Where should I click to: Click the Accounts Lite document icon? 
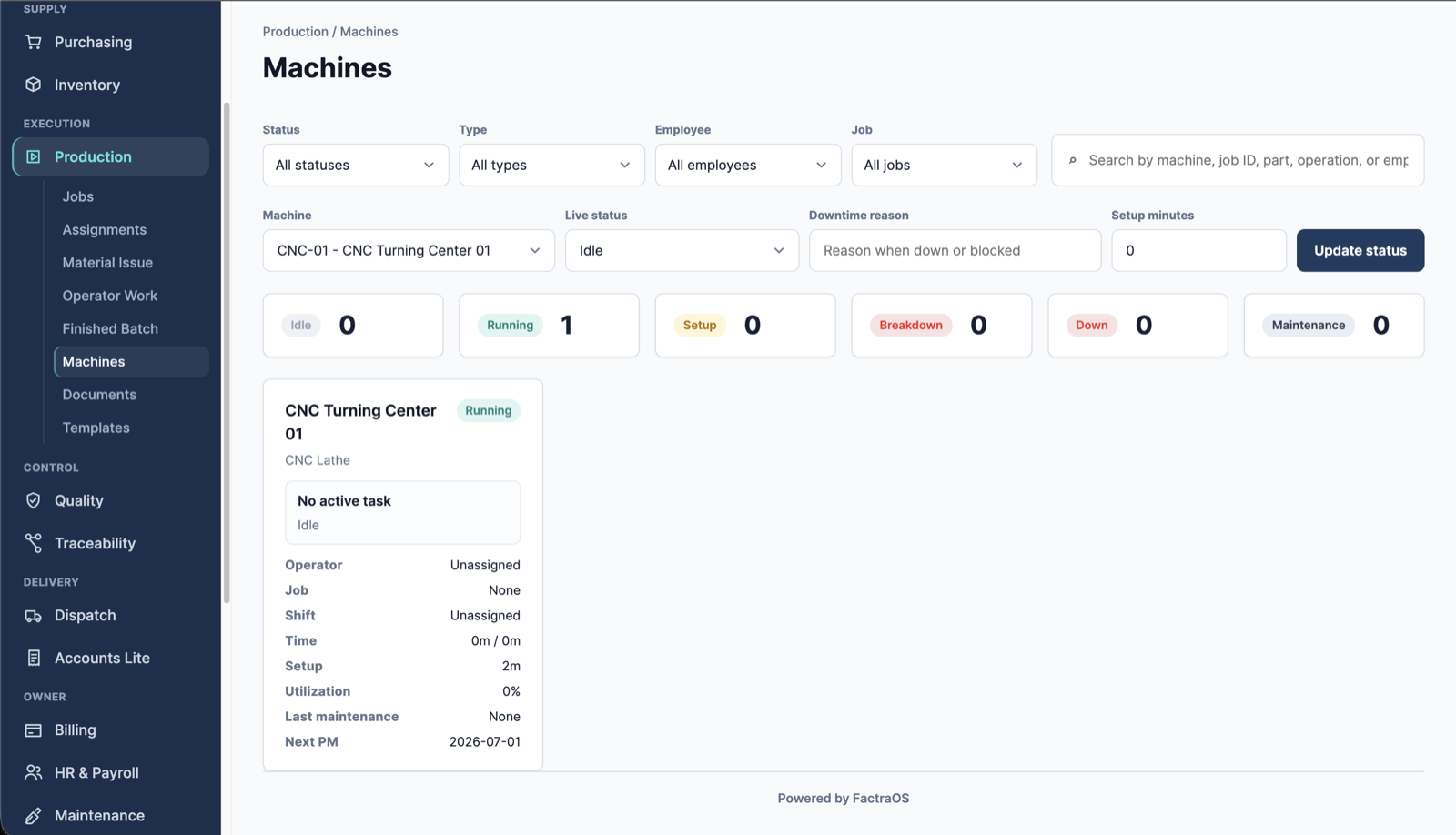(34, 658)
